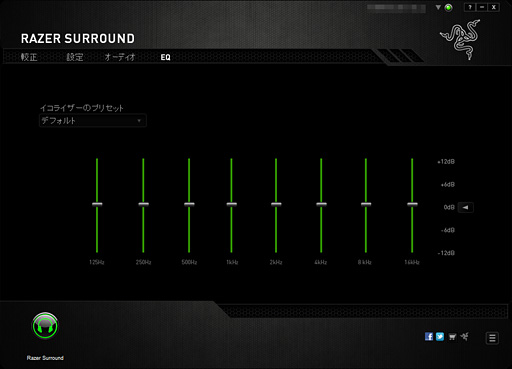The height and width of the screenshot is (369, 512).
Task: Click the 1kHz slider handle
Action: 231,204
